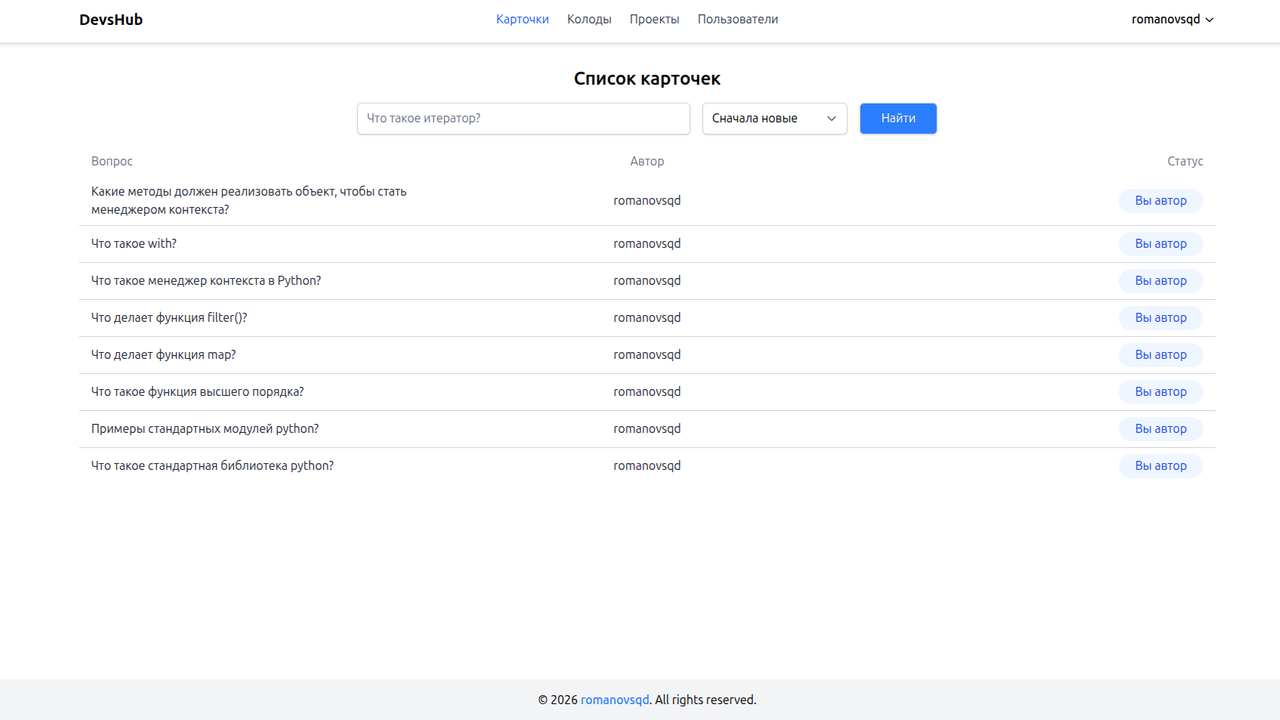
Task: Click into the search input field
Action: pos(523,118)
